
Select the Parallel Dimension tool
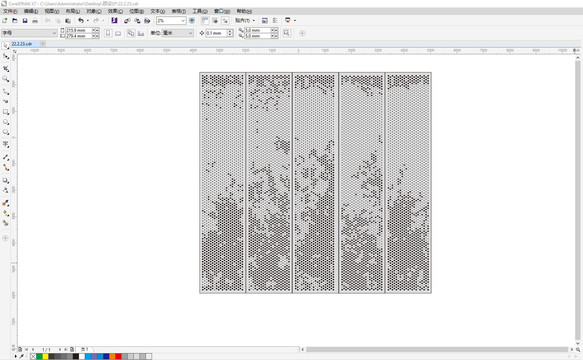coord(6,157)
